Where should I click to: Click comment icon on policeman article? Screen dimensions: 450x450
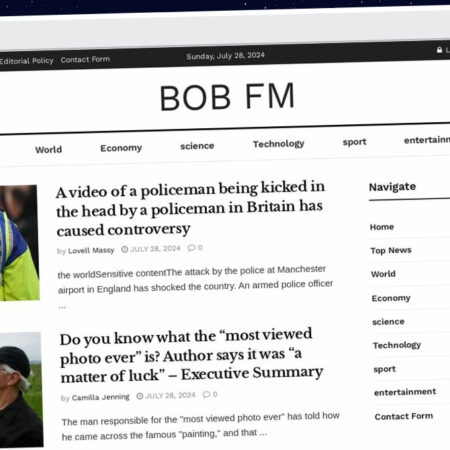click(x=191, y=248)
